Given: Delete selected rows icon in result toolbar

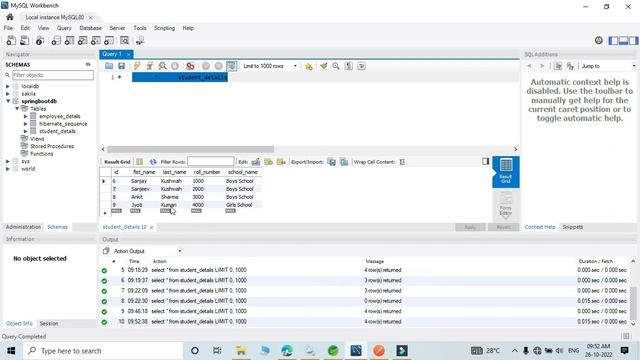Looking at the screenshot, I should pyautogui.click(x=281, y=162).
